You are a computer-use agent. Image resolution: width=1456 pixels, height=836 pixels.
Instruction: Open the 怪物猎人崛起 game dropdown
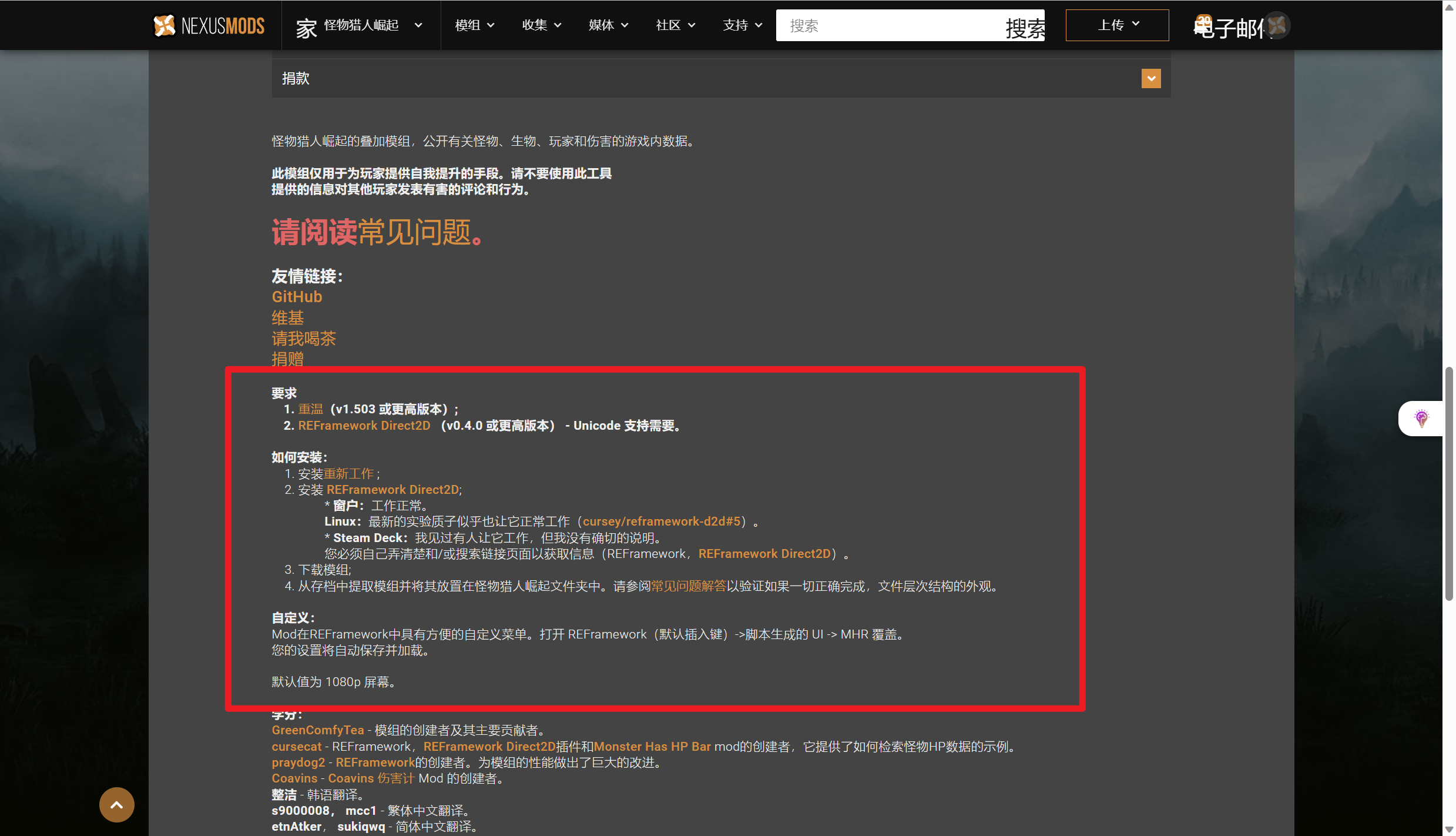373,25
